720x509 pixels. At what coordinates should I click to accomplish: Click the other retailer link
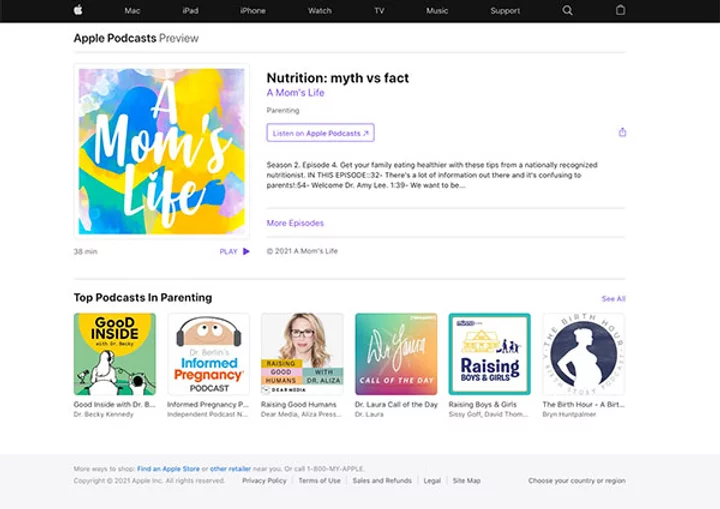[231, 469]
